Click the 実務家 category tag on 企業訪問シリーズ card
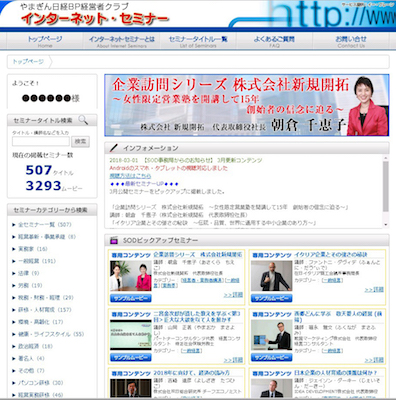The image size is (396, 400). click(x=170, y=286)
